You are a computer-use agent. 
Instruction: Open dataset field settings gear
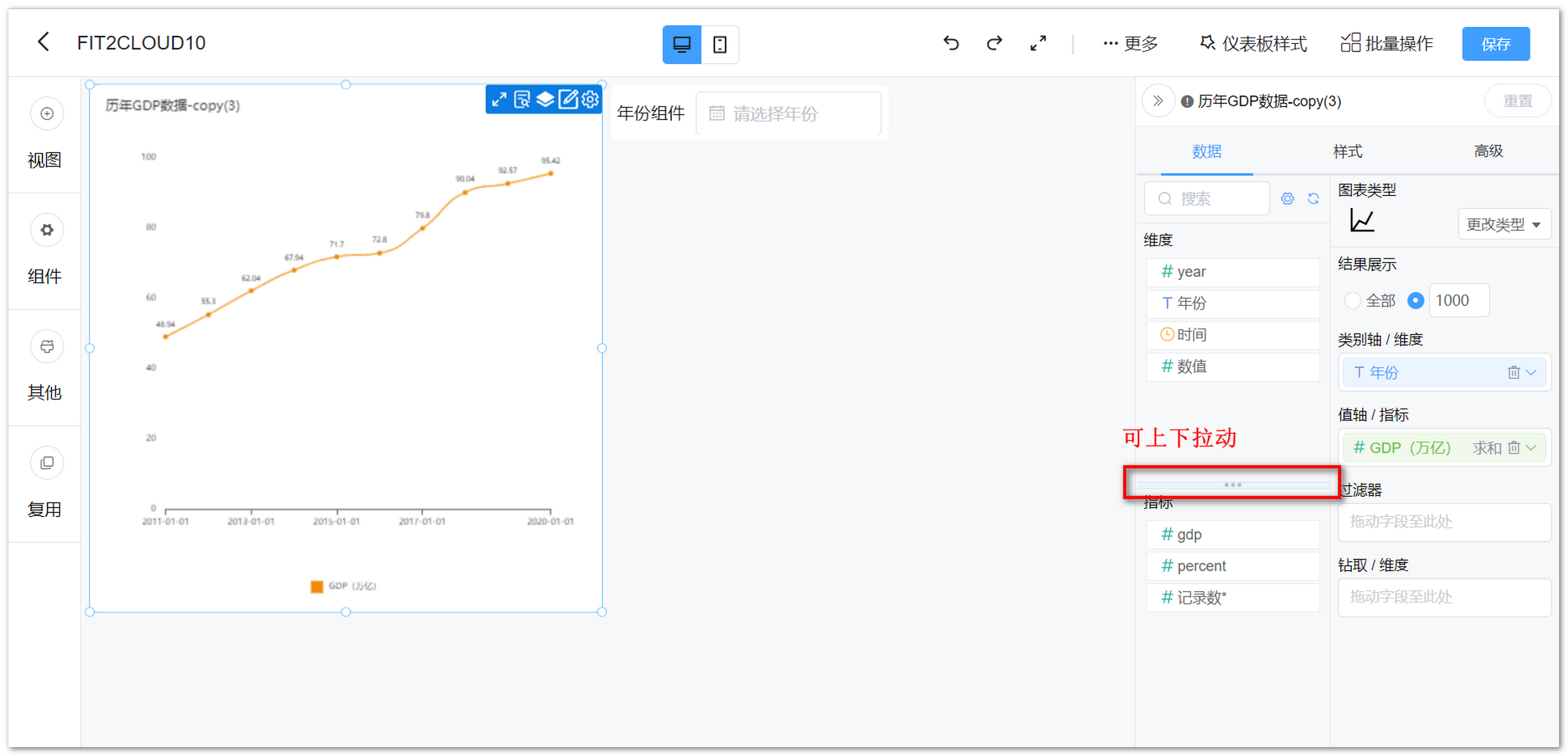point(1287,198)
